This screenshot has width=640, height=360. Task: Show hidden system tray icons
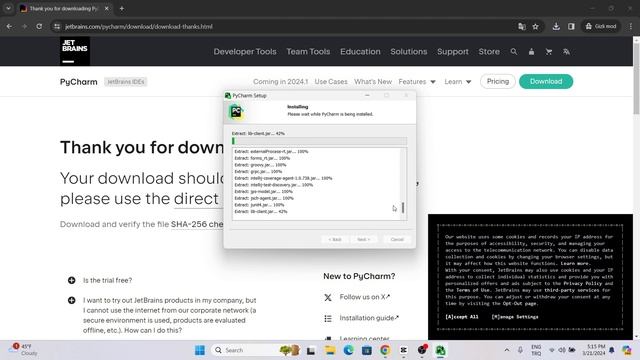[507, 350]
